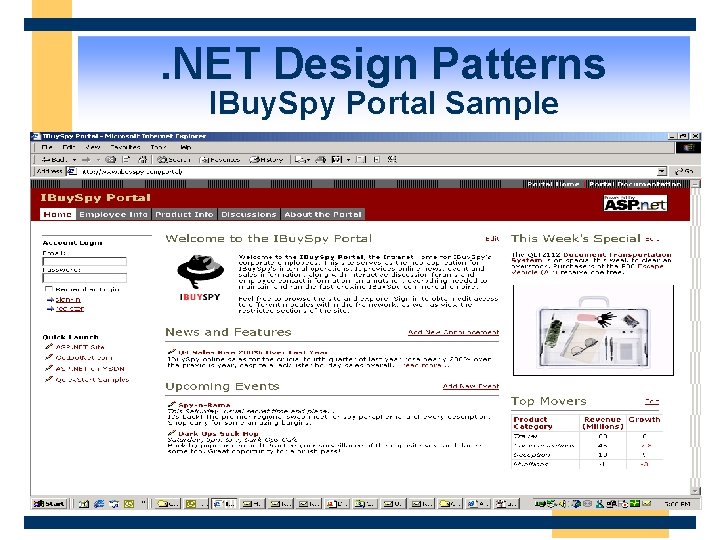Viewport: 720px width, 540px height.
Task: Open the ASP.NET Site quick launch link
Action: click(x=79, y=347)
